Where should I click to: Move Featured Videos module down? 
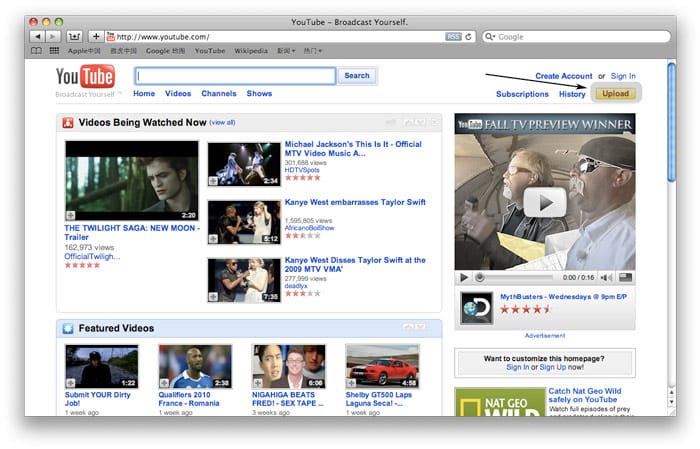(x=420, y=327)
